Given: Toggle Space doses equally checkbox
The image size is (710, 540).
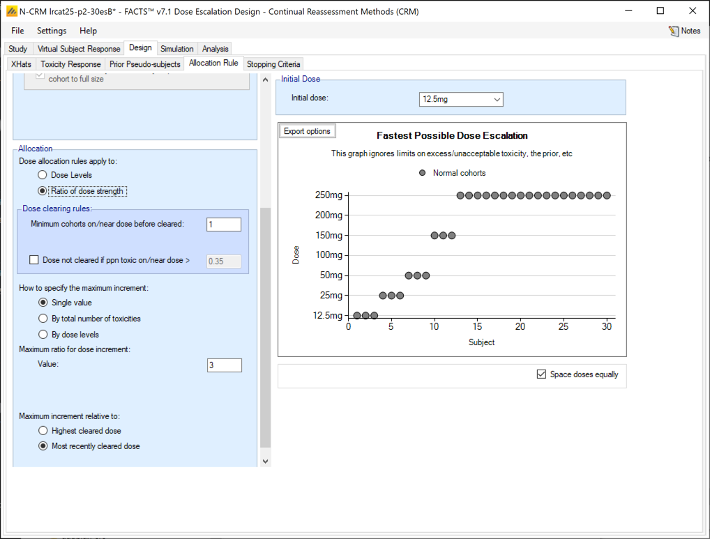Looking at the screenshot, I should (541, 374).
